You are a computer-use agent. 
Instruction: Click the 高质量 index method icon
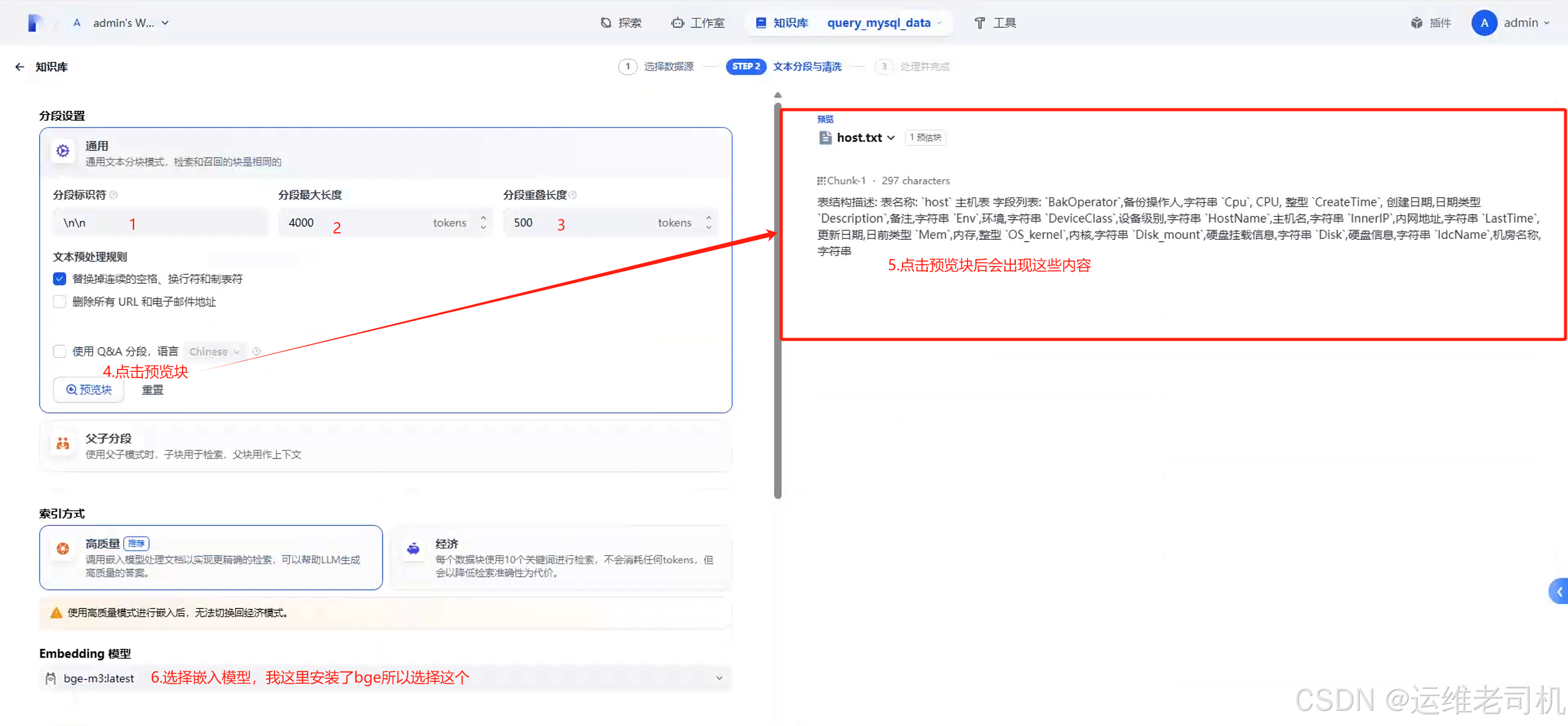point(62,548)
